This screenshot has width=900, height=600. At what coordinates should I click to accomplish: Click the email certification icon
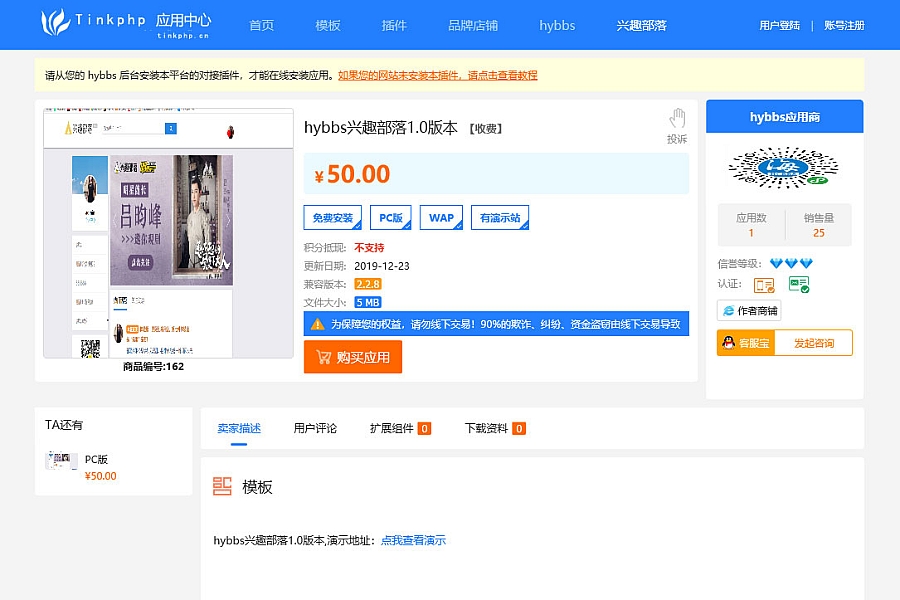pyautogui.click(x=798, y=284)
